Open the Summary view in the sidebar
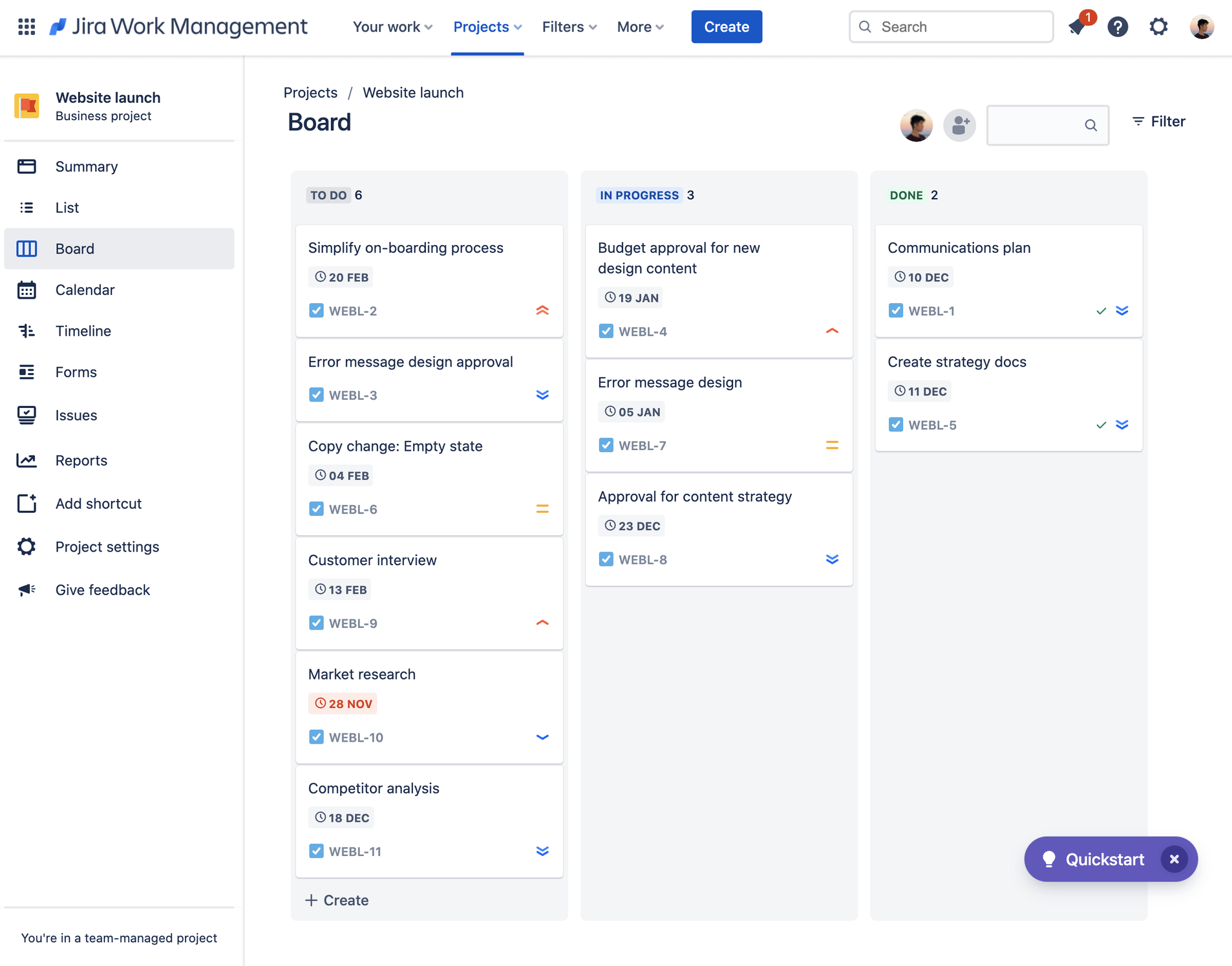The image size is (1232, 966). pos(87,166)
